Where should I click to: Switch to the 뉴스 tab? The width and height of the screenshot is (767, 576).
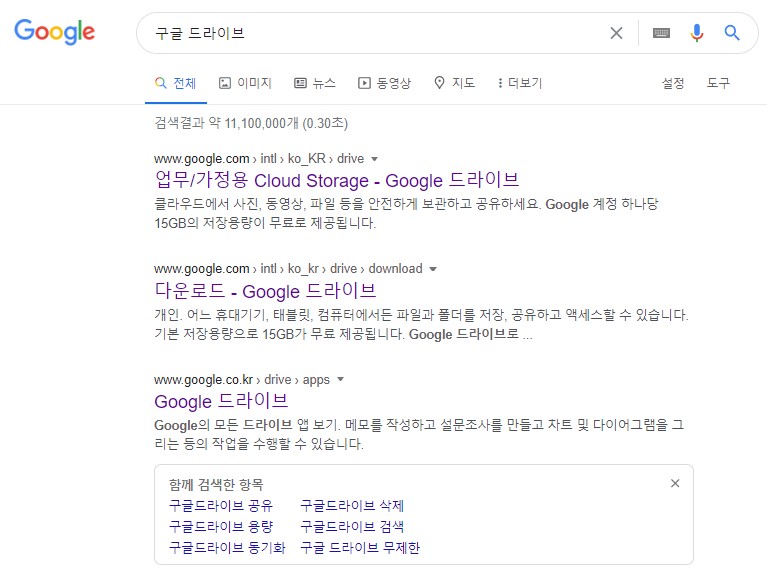(x=315, y=83)
